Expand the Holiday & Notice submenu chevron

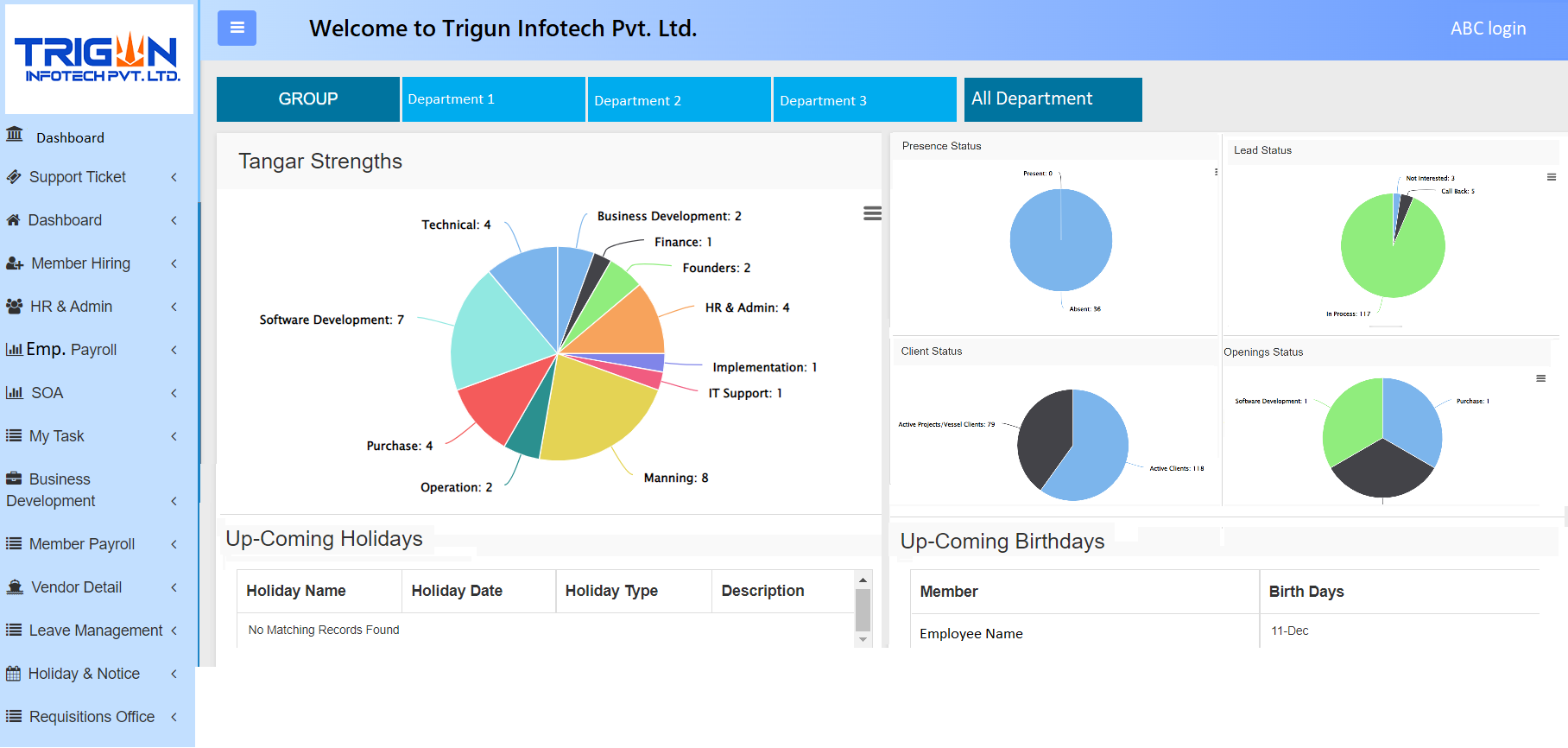(174, 674)
